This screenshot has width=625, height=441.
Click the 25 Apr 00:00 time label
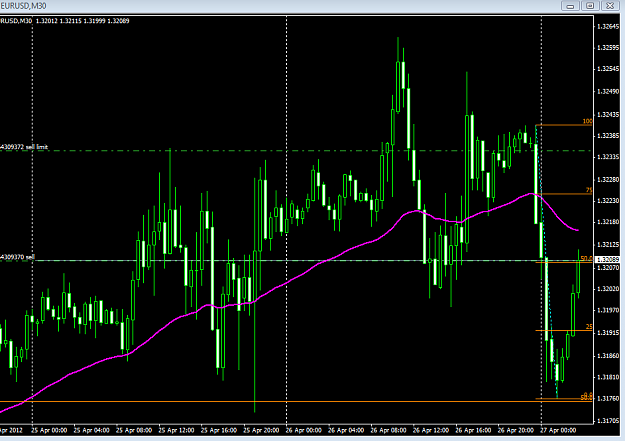(x=49, y=430)
